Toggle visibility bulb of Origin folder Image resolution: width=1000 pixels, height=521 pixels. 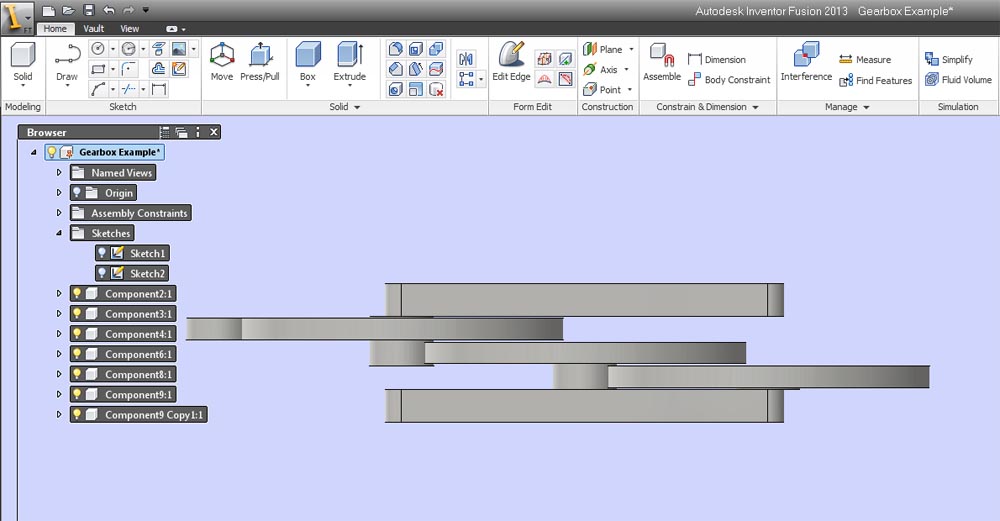77,193
